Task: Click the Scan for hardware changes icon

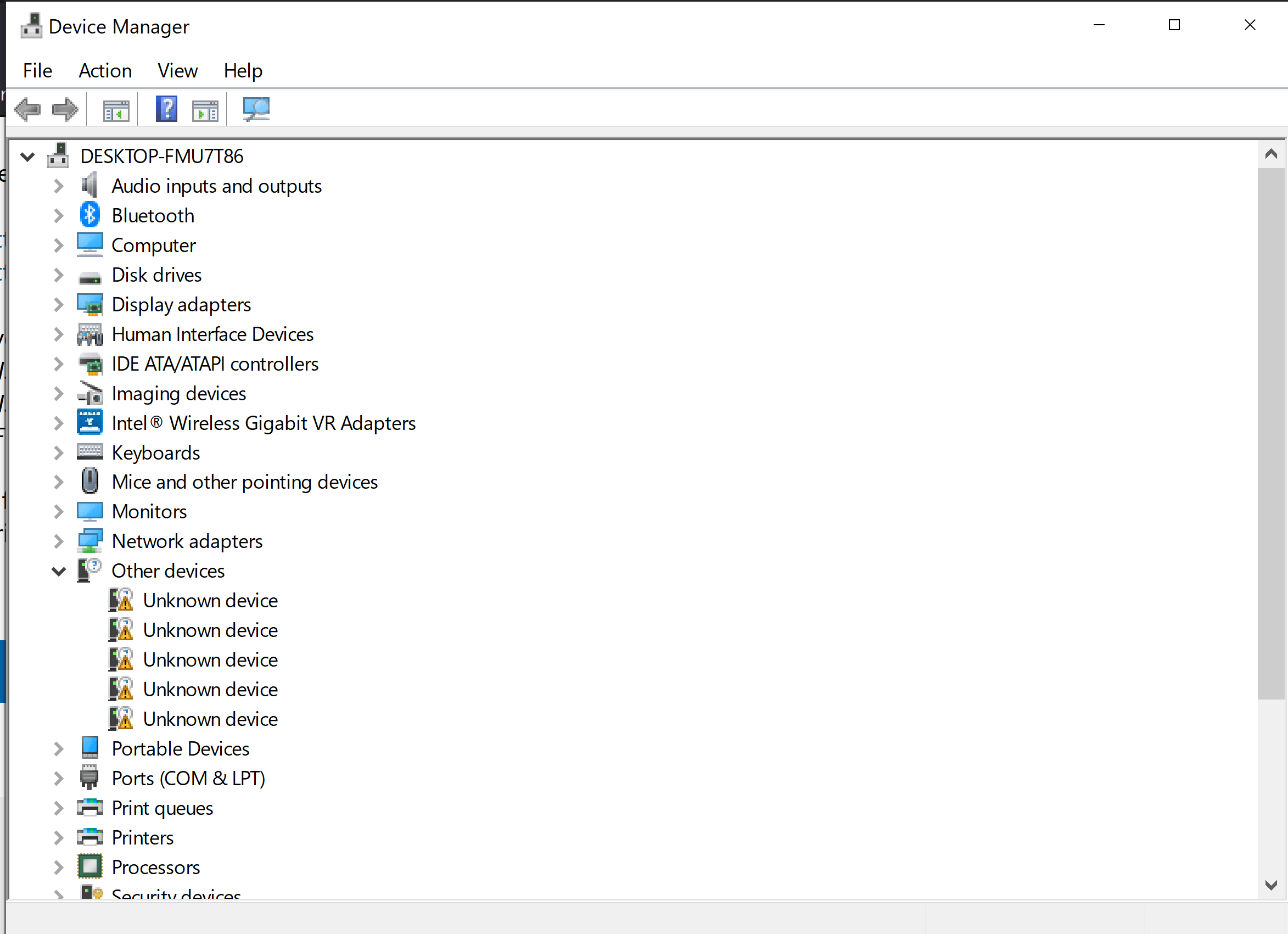Action: [x=256, y=109]
